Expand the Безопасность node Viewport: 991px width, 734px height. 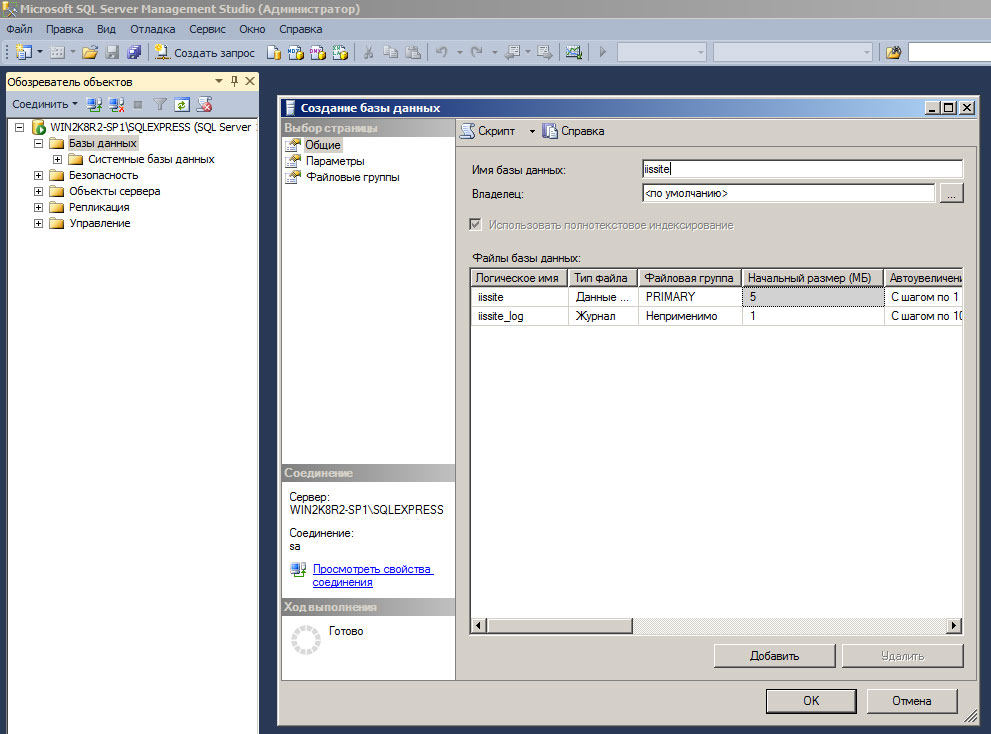click(x=39, y=175)
